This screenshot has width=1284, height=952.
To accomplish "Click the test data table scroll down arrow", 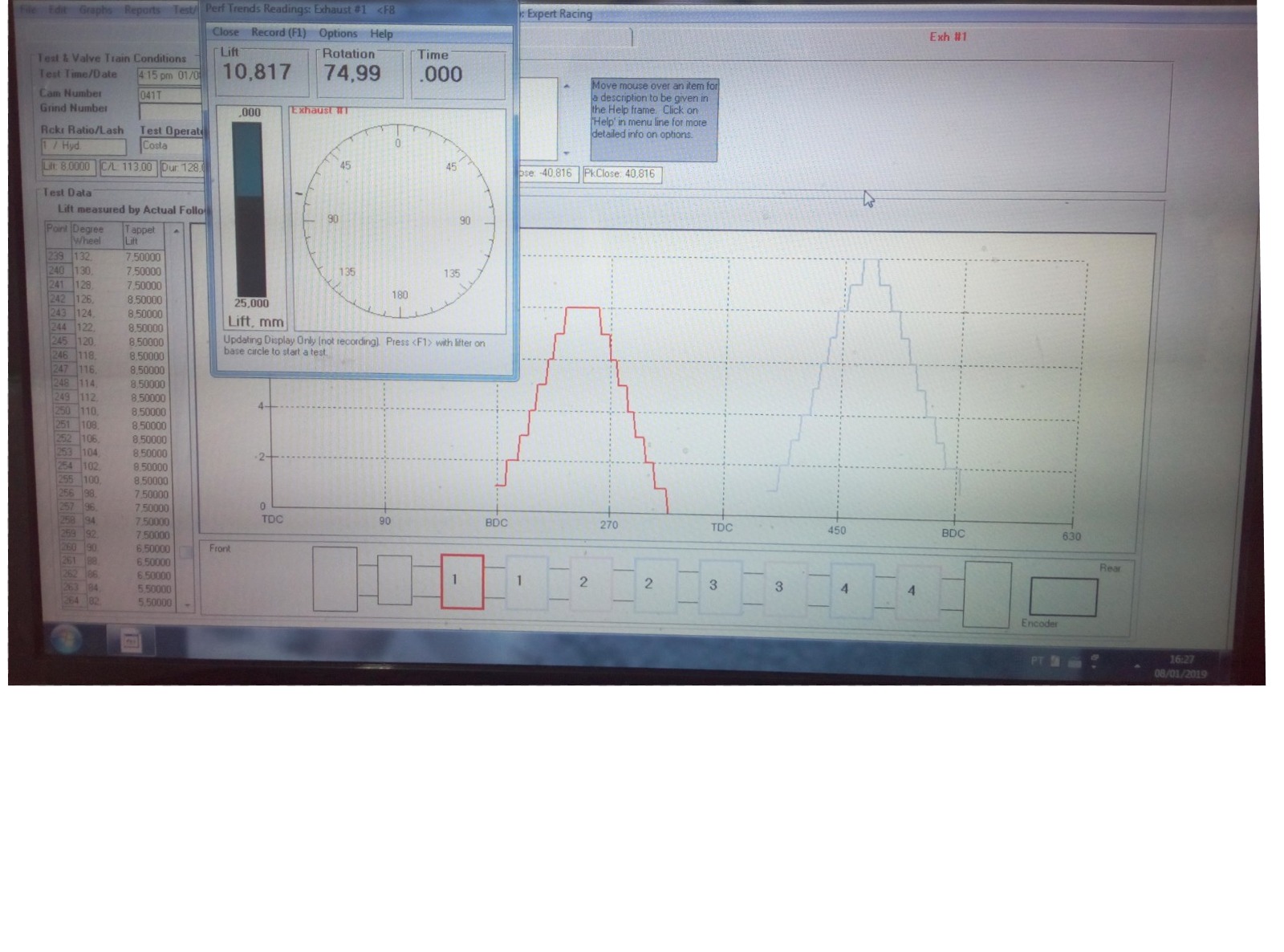I will 187,604.
